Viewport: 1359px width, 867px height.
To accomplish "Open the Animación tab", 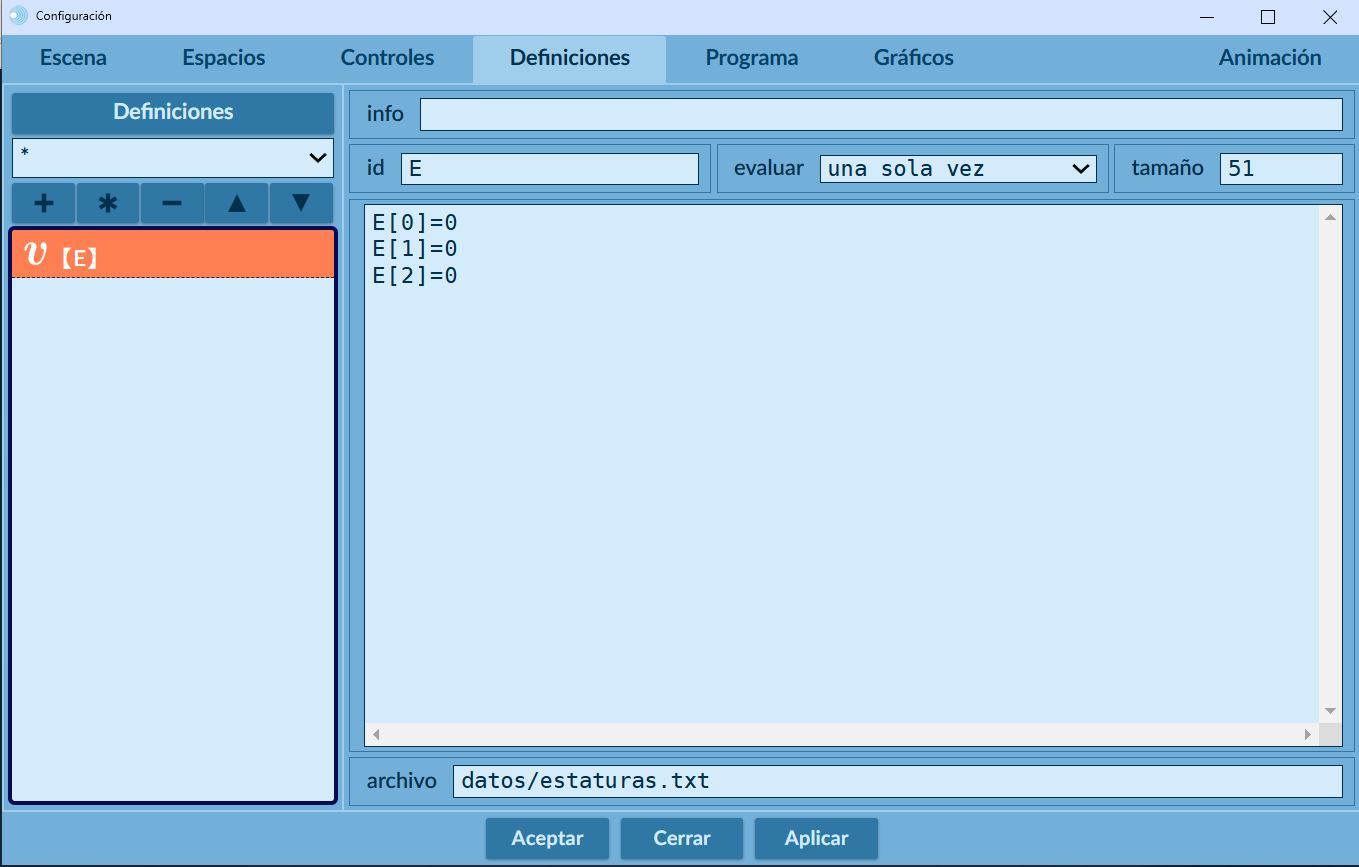I will pyautogui.click(x=1270, y=58).
